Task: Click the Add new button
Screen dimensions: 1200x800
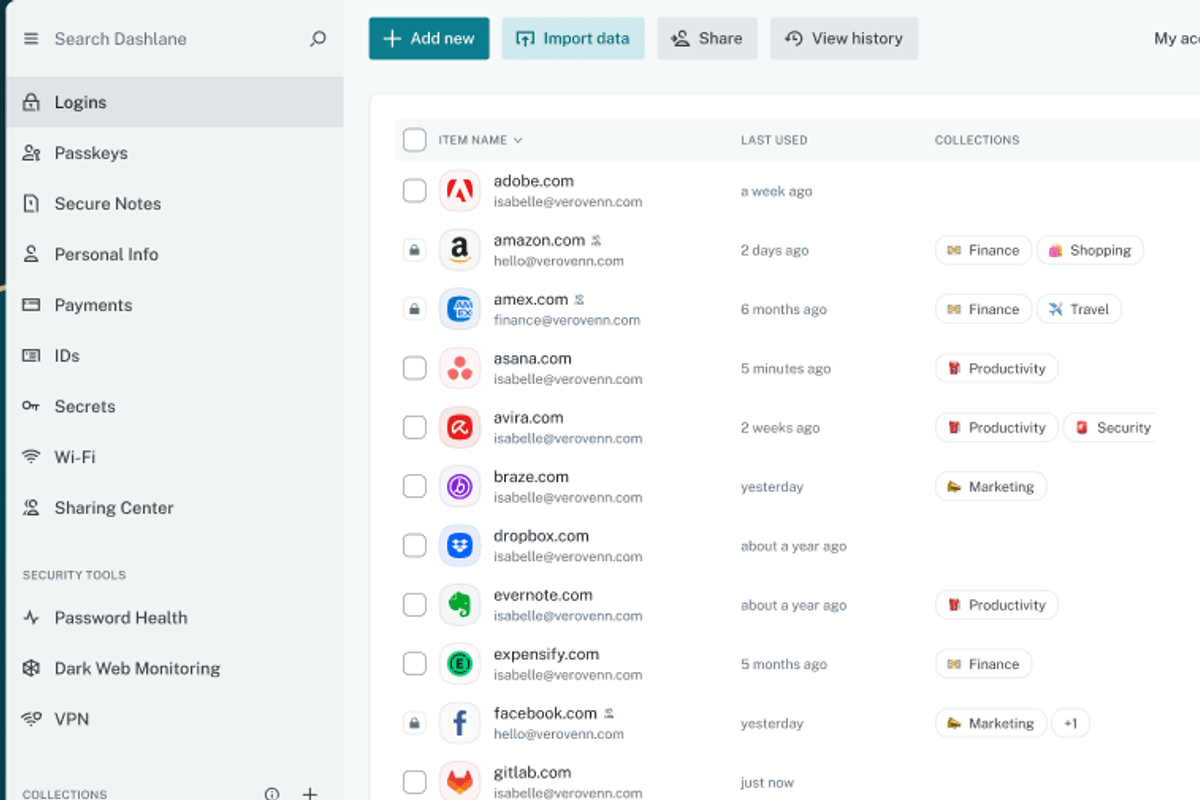Action: point(429,38)
